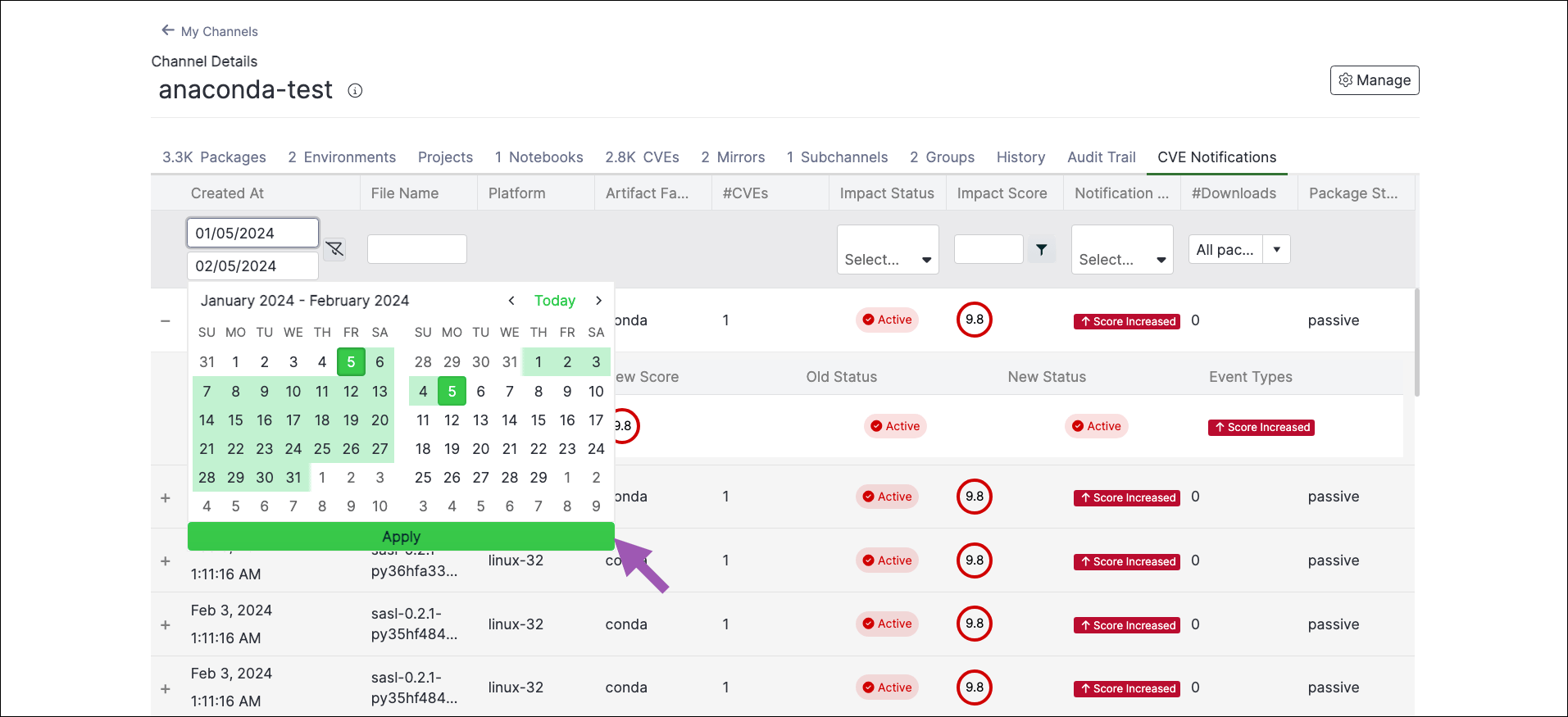1568x717 pixels.
Task: Click Active badge in py36hfa33 row
Action: pos(887,560)
